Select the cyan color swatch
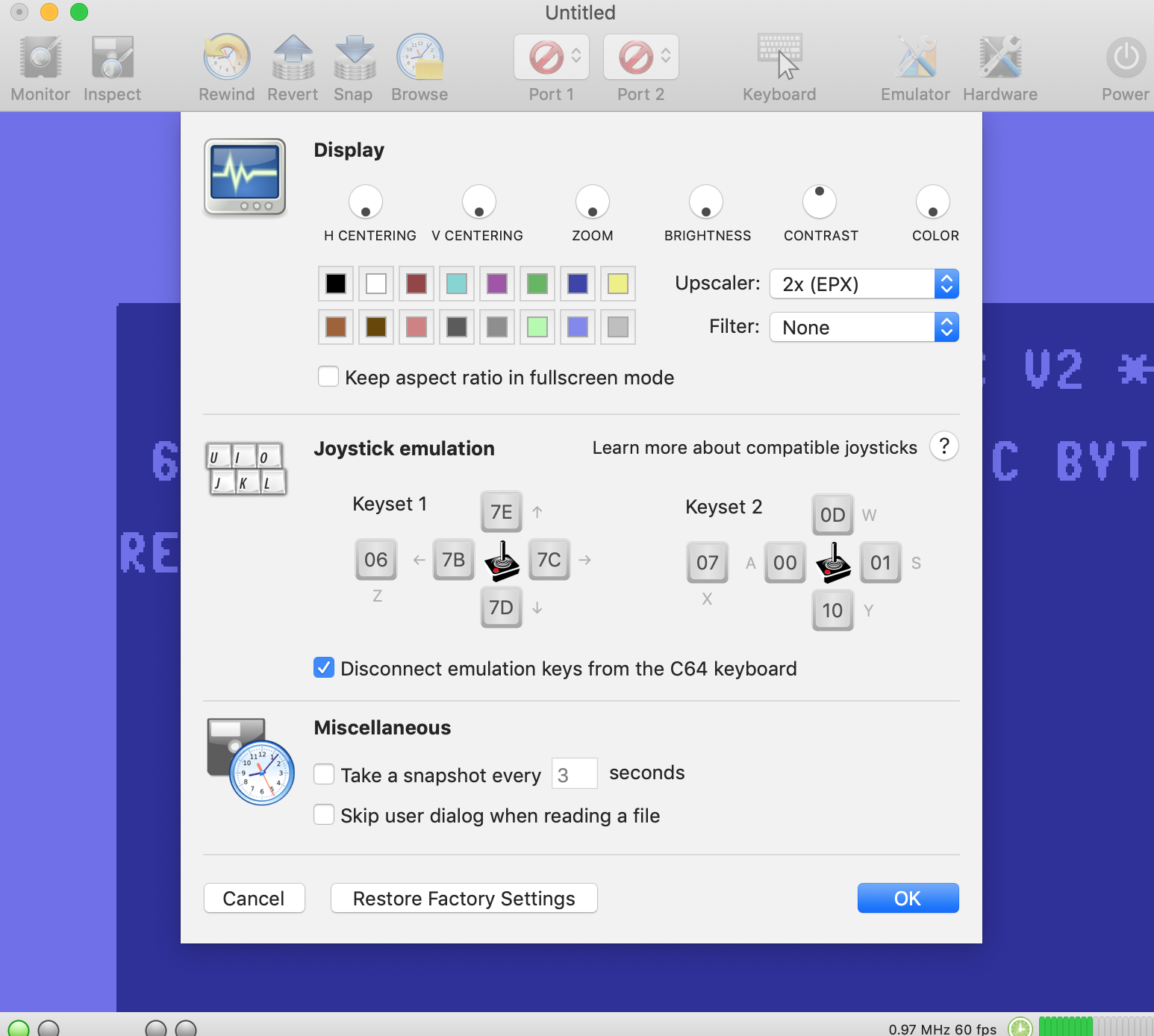This screenshot has width=1154, height=1036. point(457,284)
